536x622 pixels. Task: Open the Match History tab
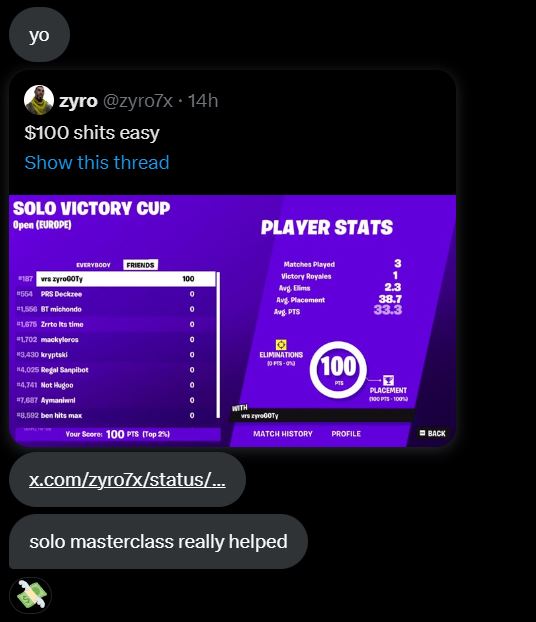tap(283, 434)
